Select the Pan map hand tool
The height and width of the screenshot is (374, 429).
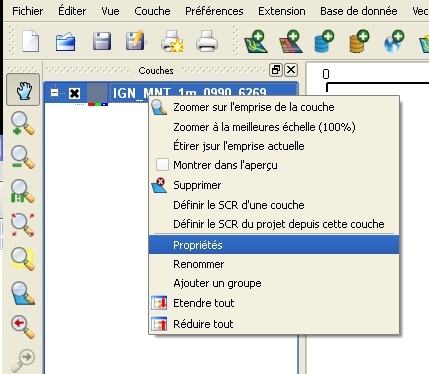click(23, 90)
